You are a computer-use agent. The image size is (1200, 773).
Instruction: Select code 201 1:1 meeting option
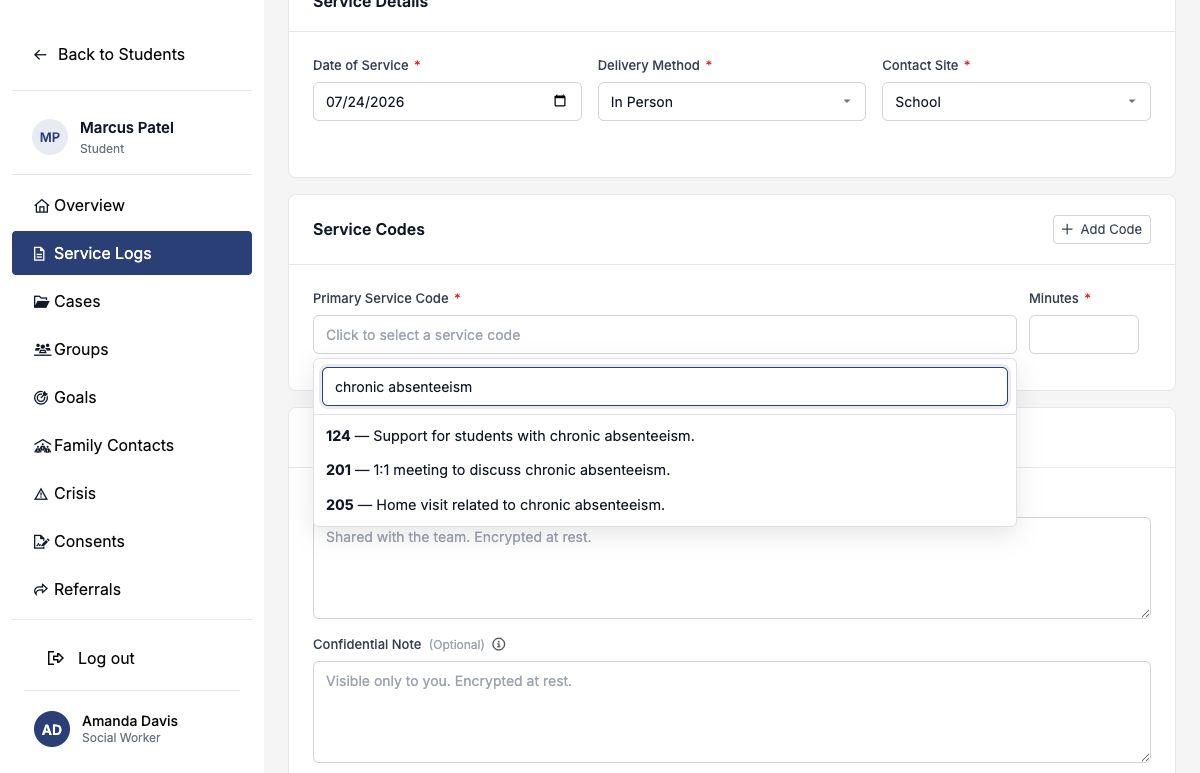(665, 470)
